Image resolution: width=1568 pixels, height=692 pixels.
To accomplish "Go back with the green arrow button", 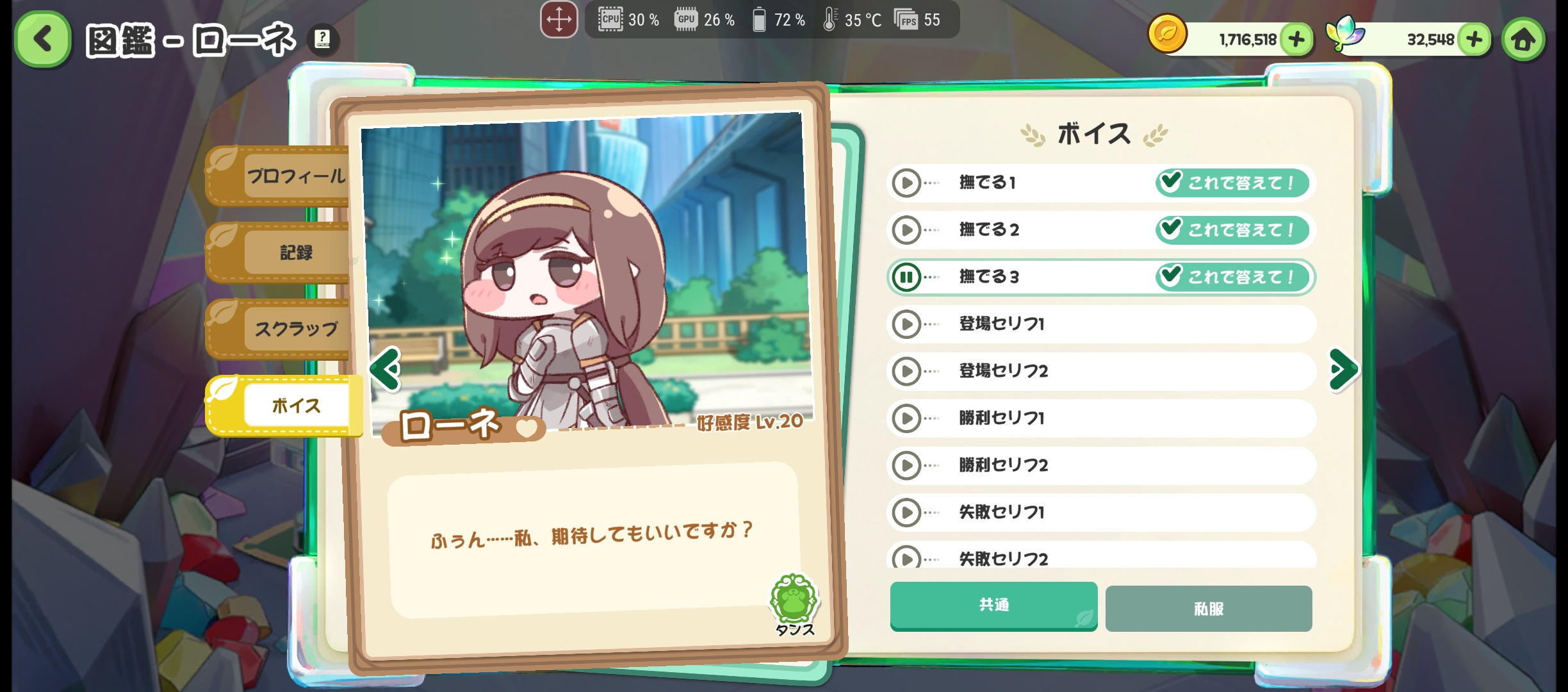I will [x=43, y=39].
